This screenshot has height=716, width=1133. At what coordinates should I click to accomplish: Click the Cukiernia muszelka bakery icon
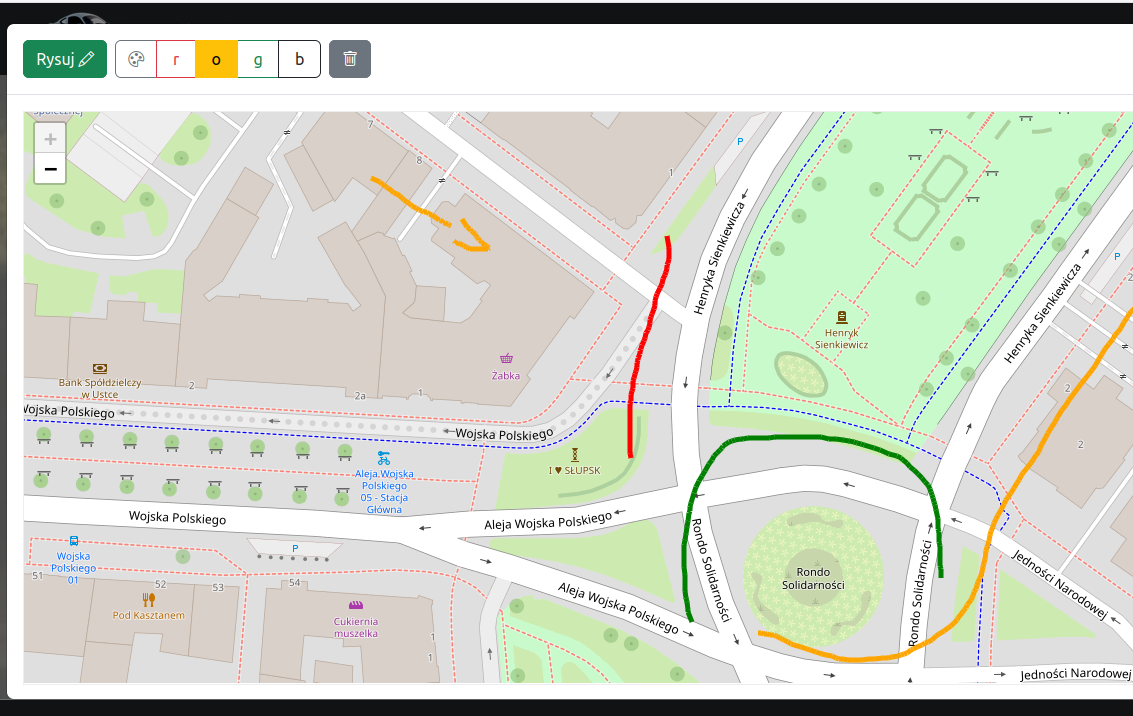pos(356,605)
